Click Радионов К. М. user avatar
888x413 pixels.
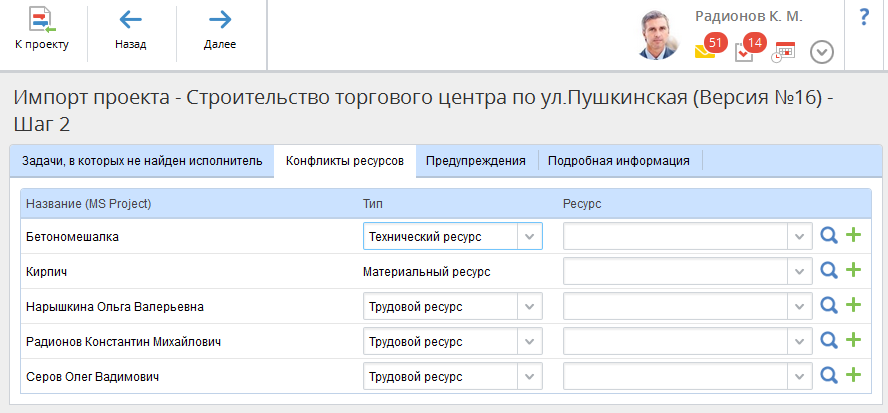(x=661, y=35)
